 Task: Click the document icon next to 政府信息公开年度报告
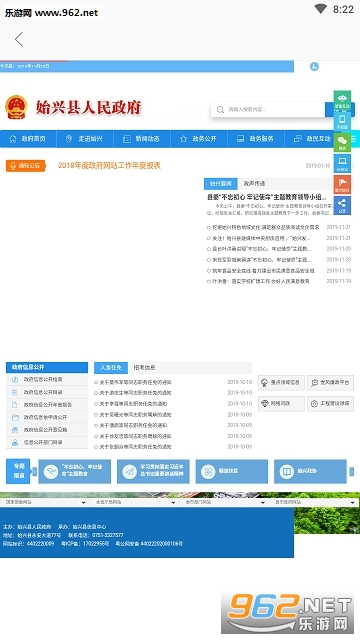[x=15, y=405]
